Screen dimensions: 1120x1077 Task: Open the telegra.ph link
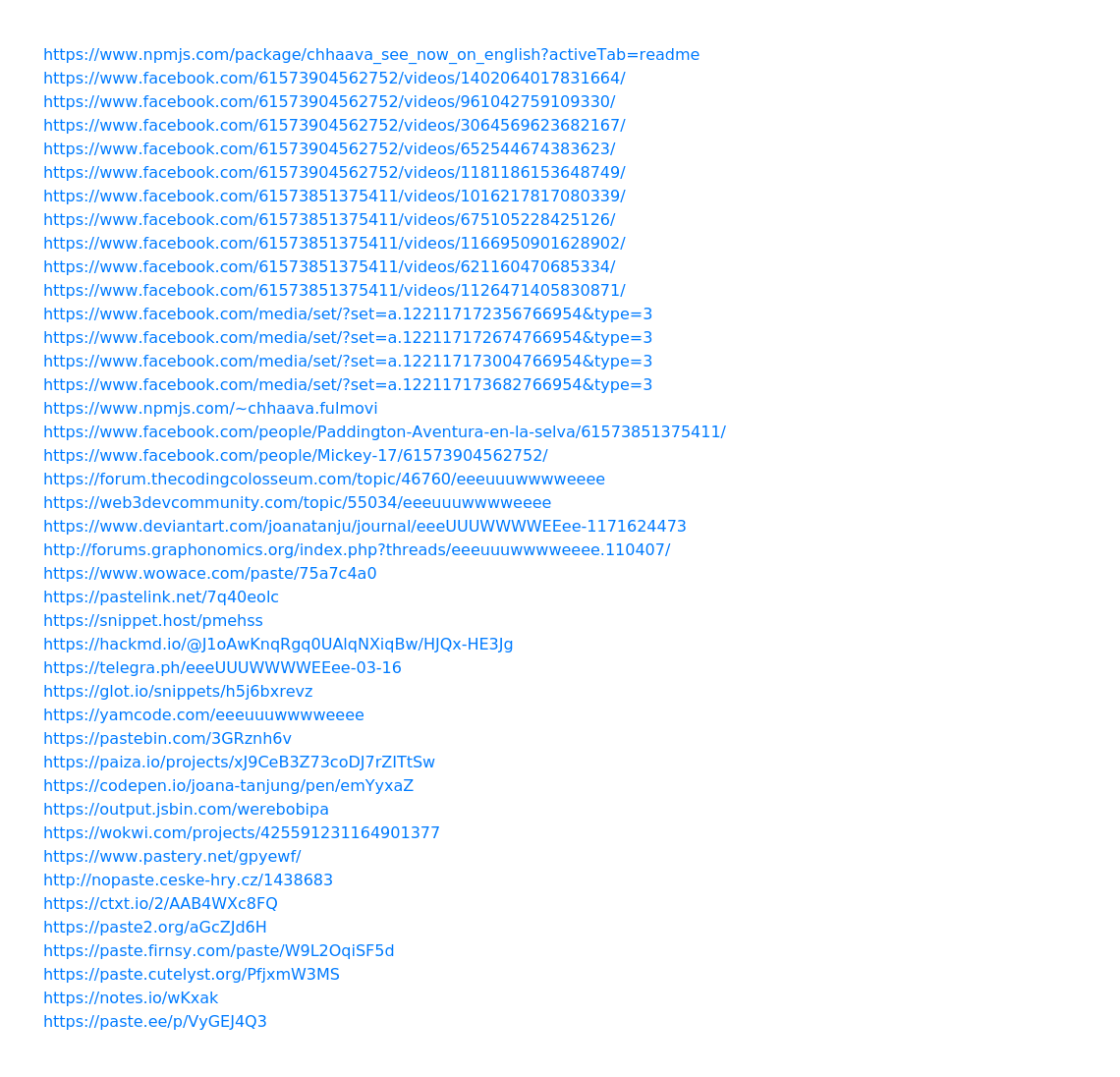coord(223,668)
